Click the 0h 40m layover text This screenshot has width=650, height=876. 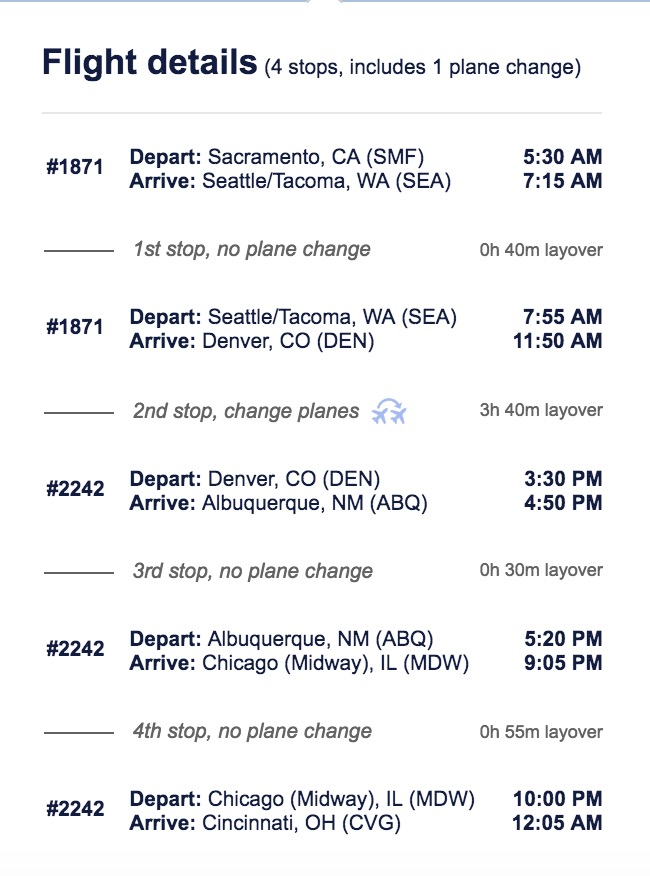(x=541, y=250)
